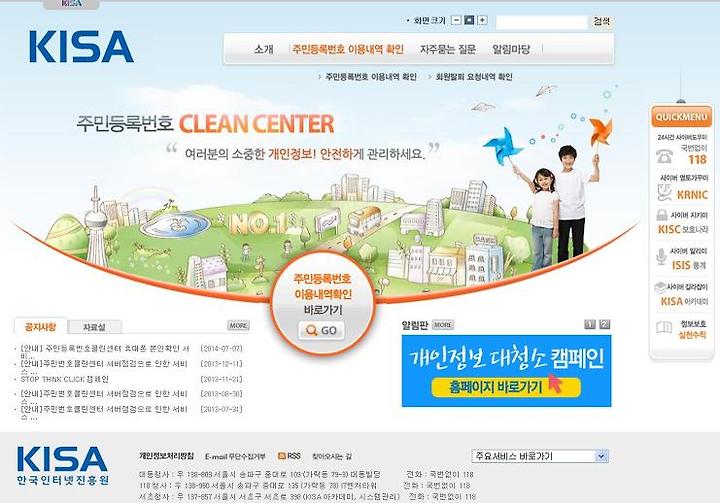720x503 pixels.
Task: Show banner page 2 in 알림판
Action: [x=605, y=324]
